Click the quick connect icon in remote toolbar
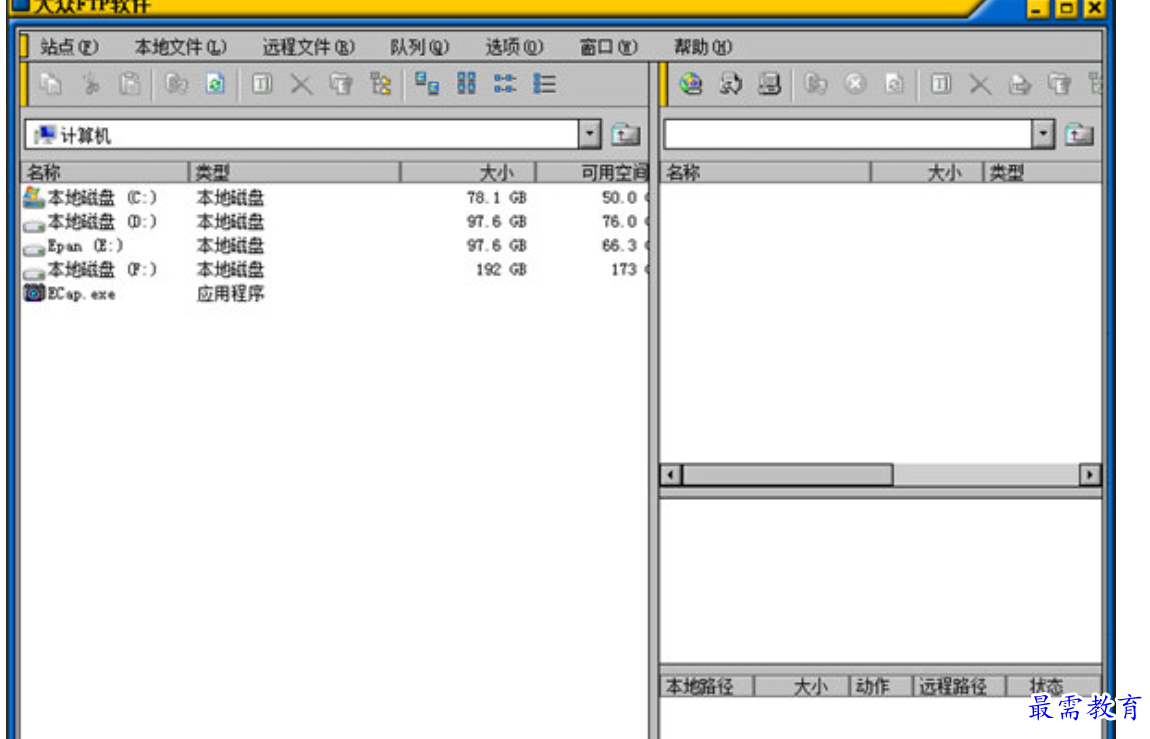The width and height of the screenshot is (1150, 739). pos(730,84)
